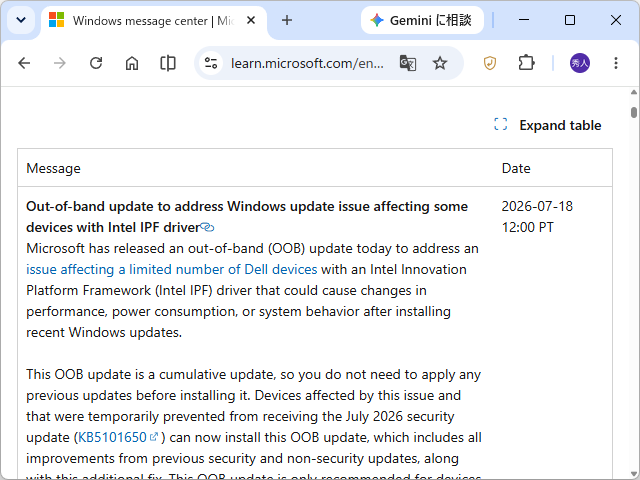Screen dimensions: 640x480
Task: Click the date 2026-07-18 cell
Action: (x=537, y=217)
